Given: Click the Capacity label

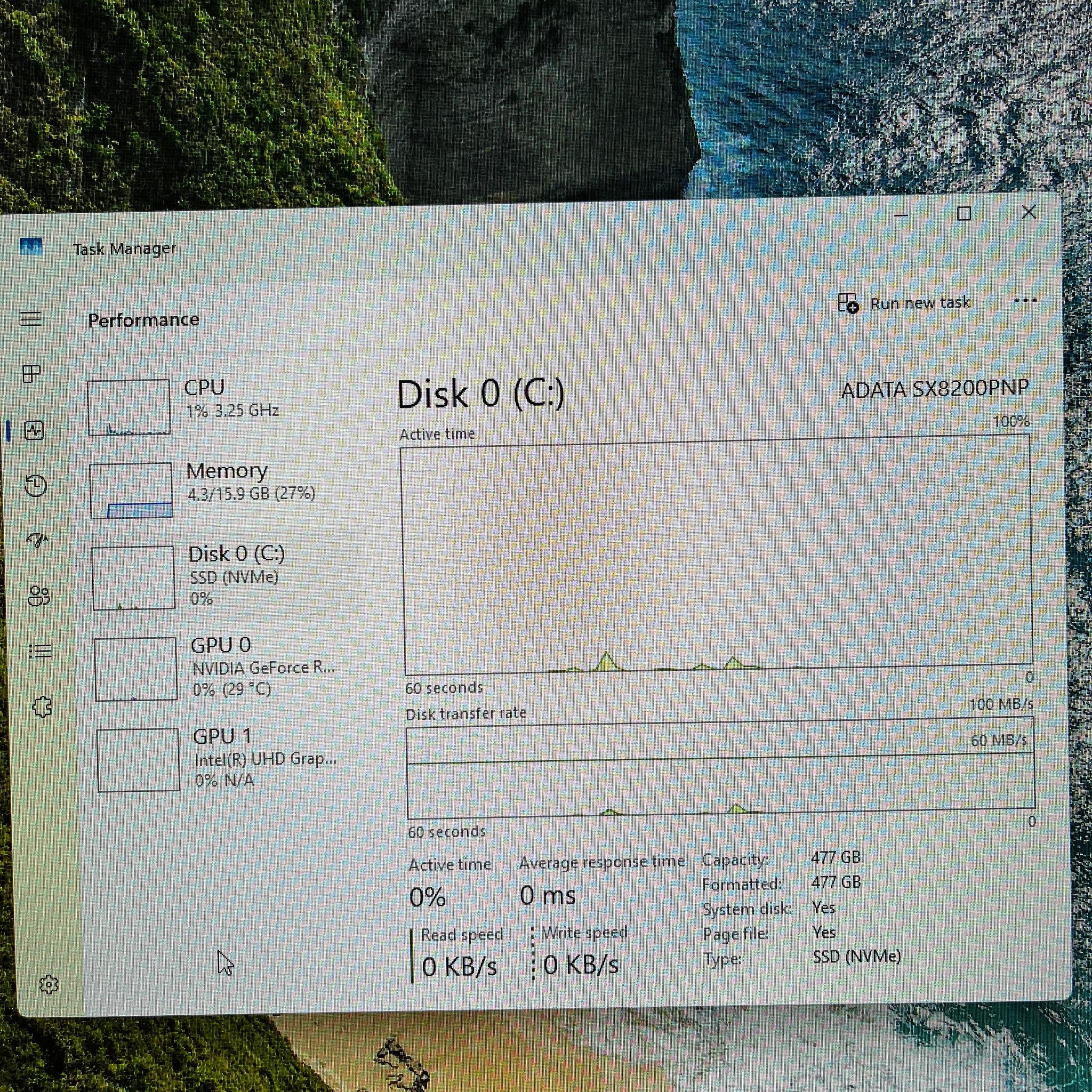Looking at the screenshot, I should tap(735, 860).
